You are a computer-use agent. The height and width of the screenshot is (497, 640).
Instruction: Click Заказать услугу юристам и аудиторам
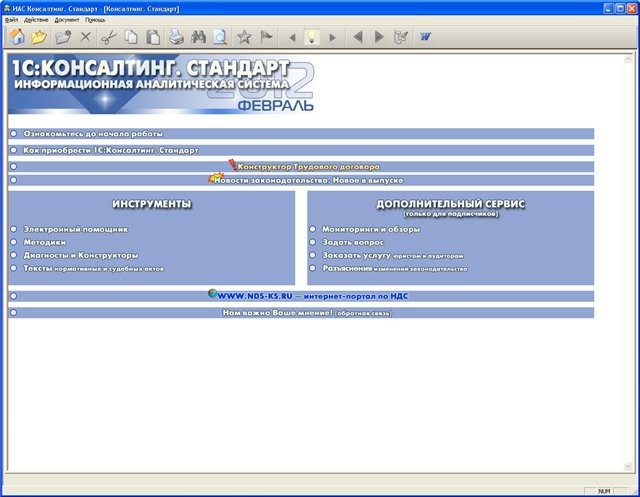click(x=393, y=255)
